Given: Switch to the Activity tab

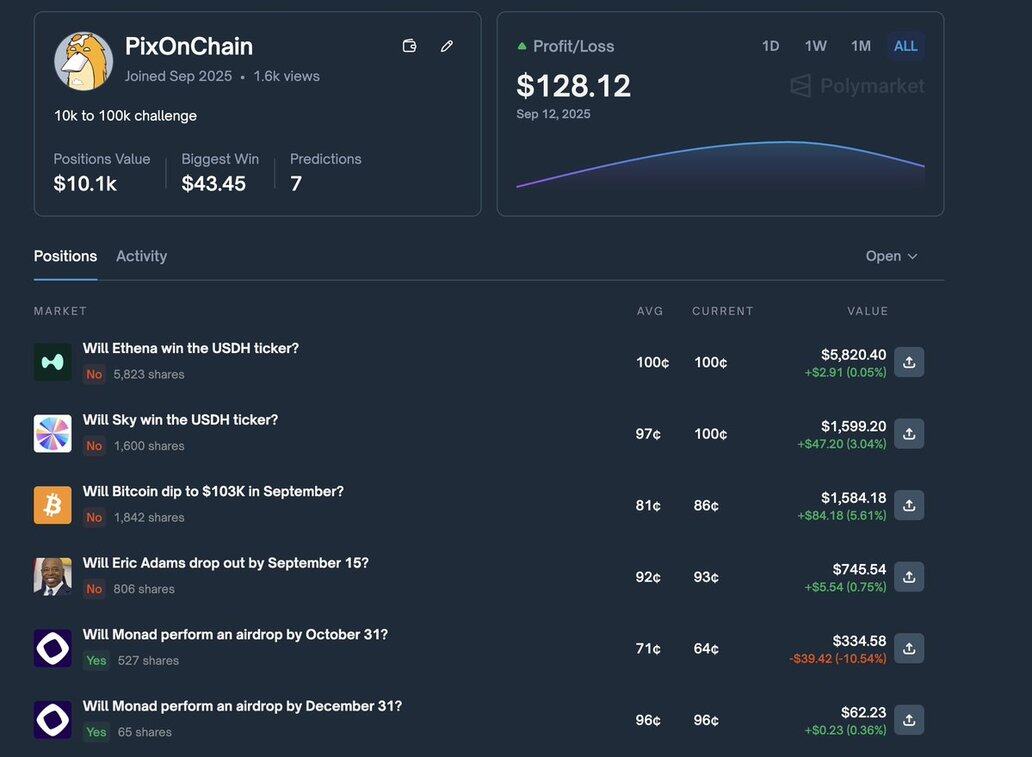Looking at the screenshot, I should pos(142,256).
